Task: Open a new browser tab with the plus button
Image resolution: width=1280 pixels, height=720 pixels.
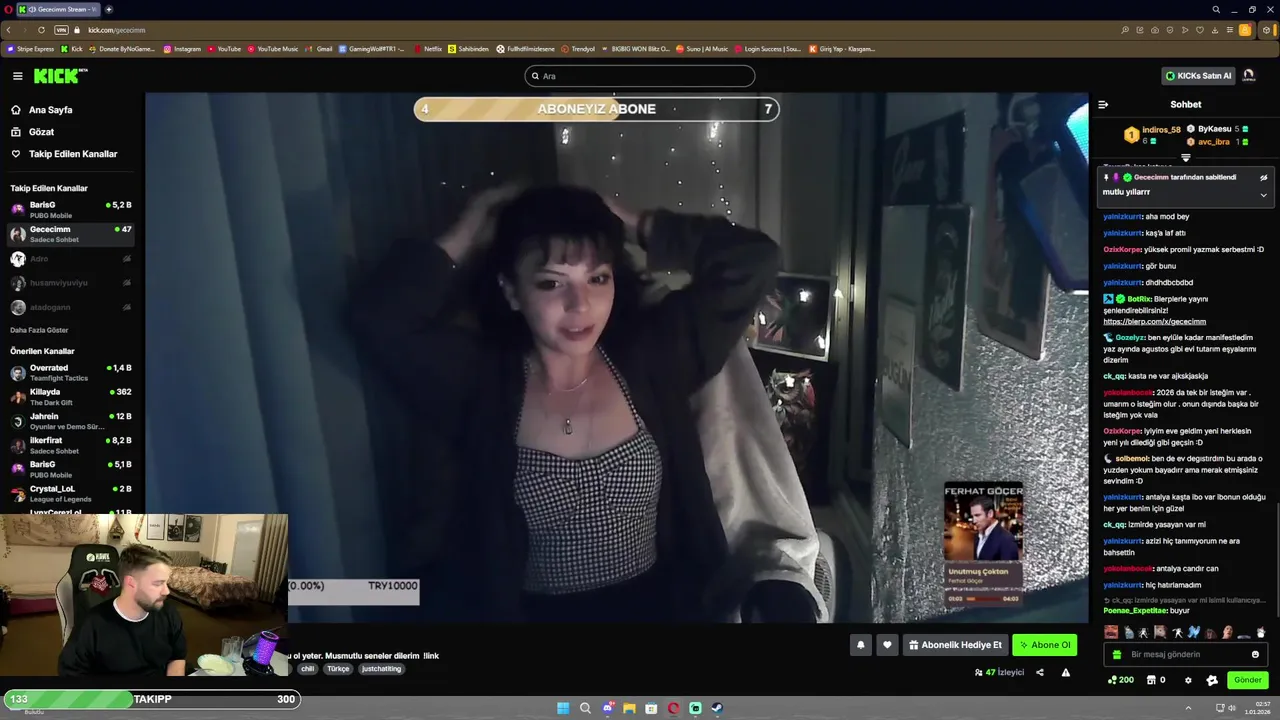Action: [107, 9]
